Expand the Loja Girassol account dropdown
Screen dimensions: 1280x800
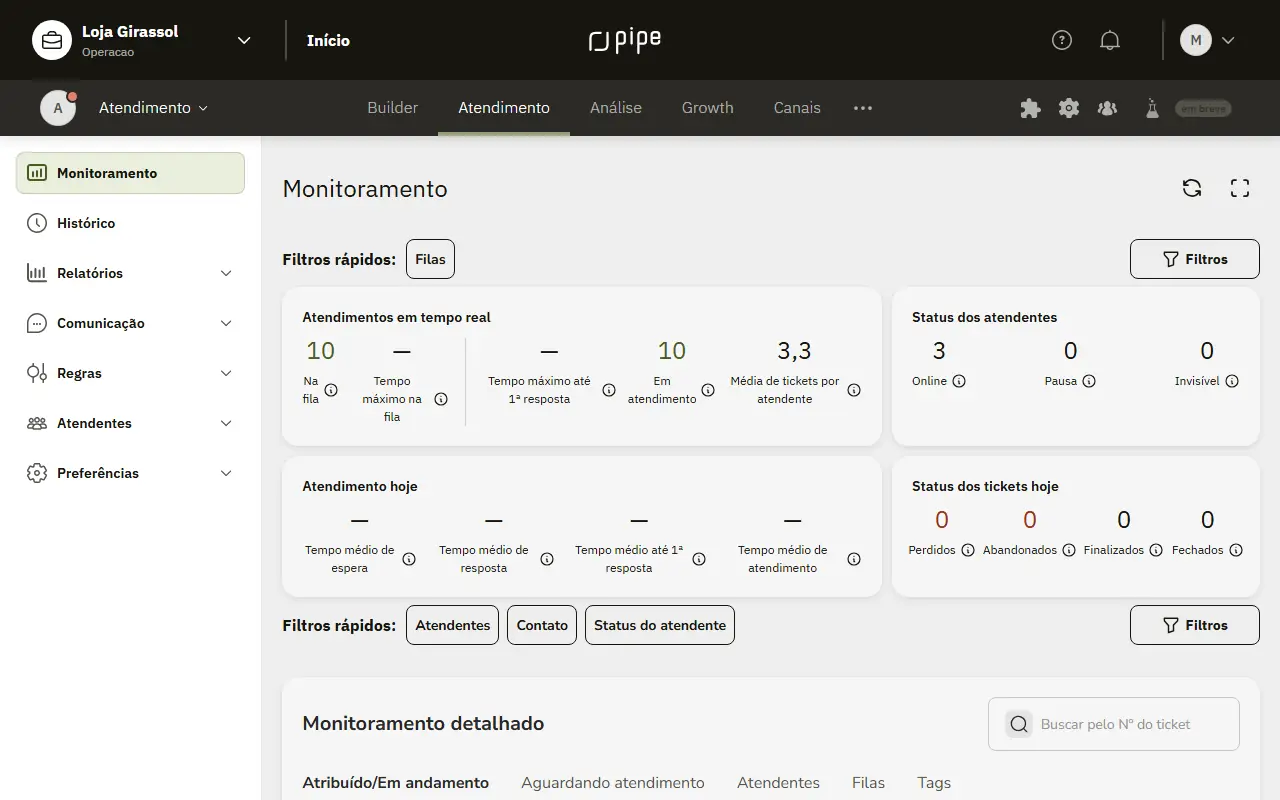(x=244, y=40)
